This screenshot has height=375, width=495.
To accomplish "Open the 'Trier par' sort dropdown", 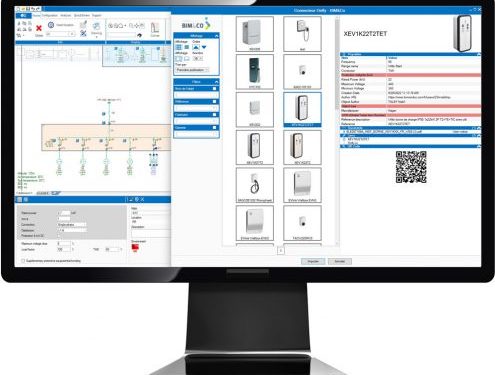I will 192,70.
